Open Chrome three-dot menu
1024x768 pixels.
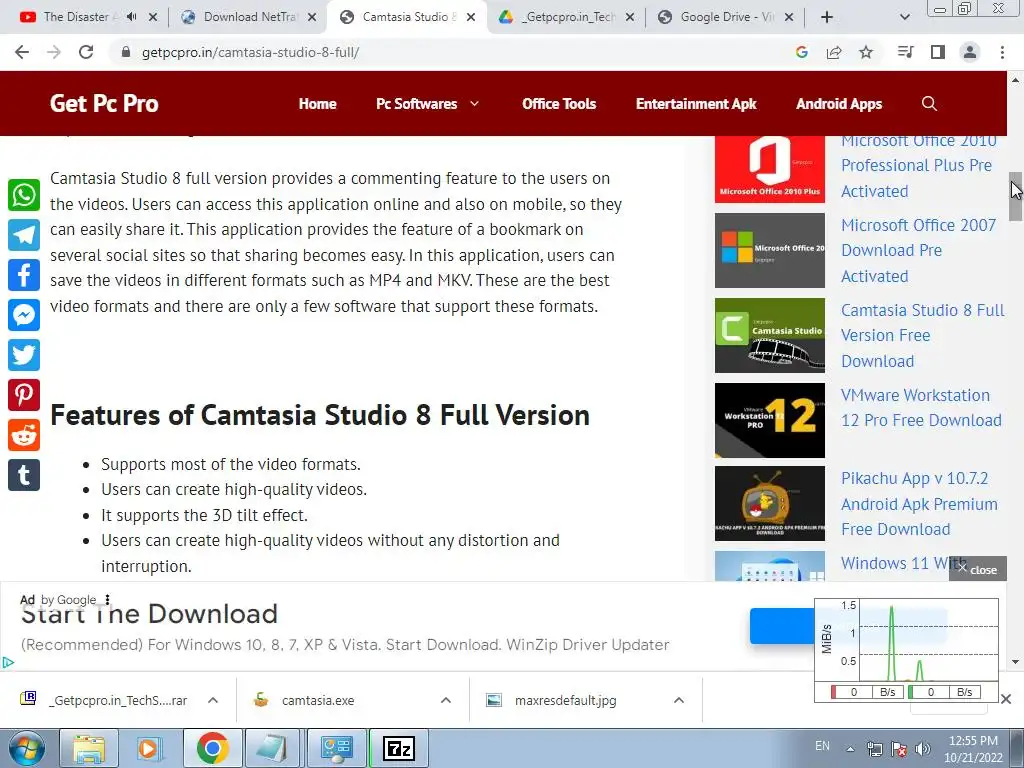tap(1002, 52)
